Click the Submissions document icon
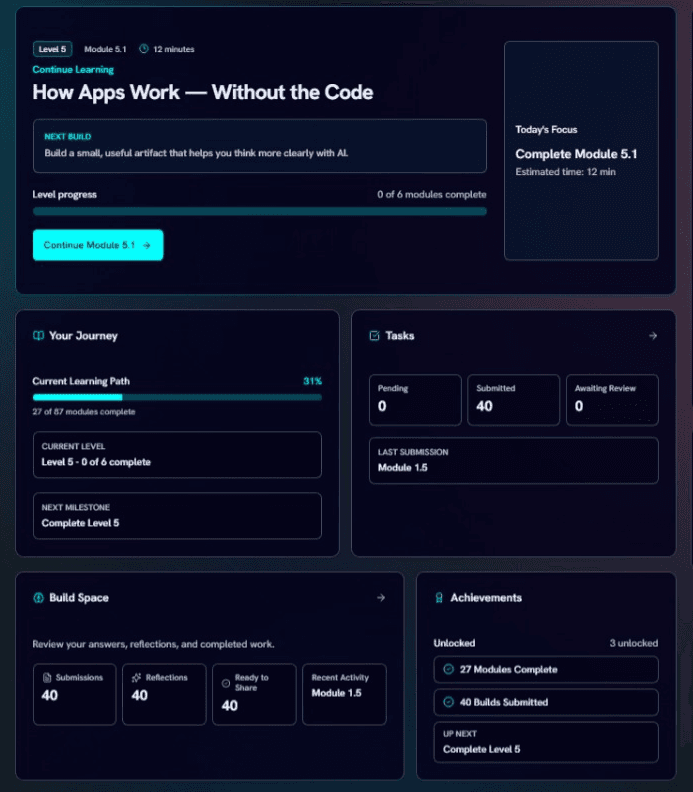The width and height of the screenshot is (693, 792). 47,677
